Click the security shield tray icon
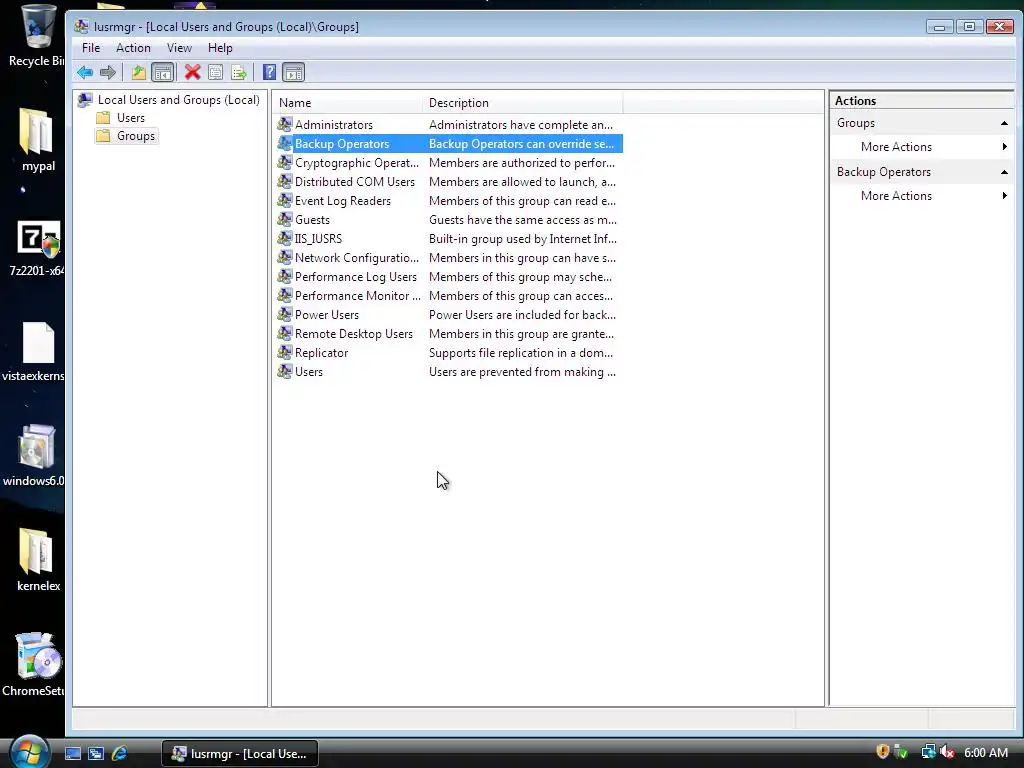Screen dimensions: 1024x768 882,752
